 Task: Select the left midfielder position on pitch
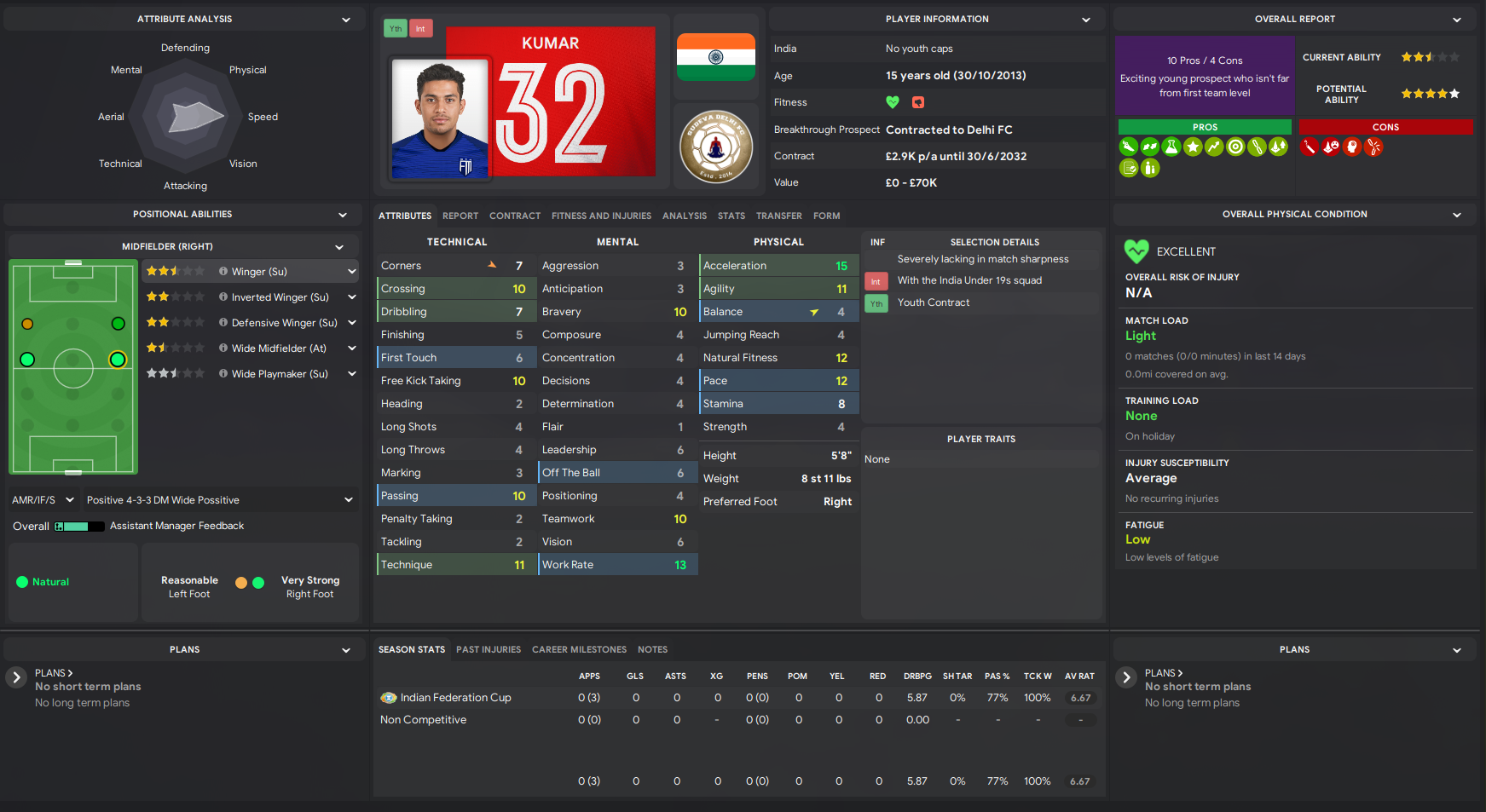click(x=27, y=360)
